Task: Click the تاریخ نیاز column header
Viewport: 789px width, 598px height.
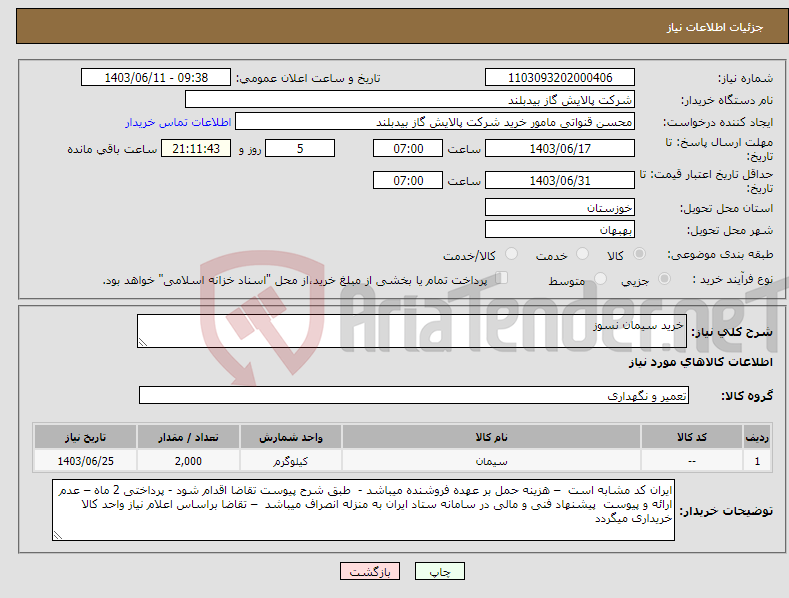Action: point(86,437)
